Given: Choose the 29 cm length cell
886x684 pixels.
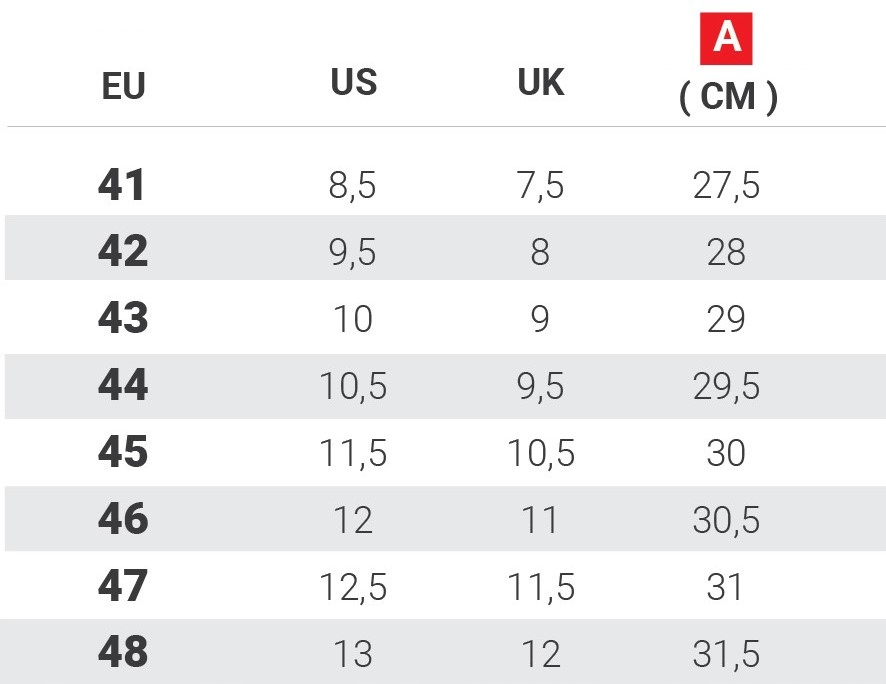Looking at the screenshot, I should 727,320.
